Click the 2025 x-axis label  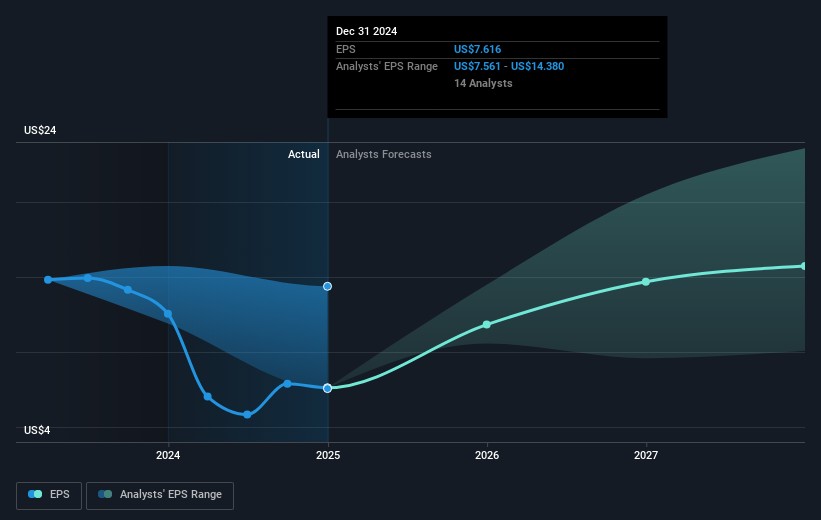pyautogui.click(x=328, y=456)
